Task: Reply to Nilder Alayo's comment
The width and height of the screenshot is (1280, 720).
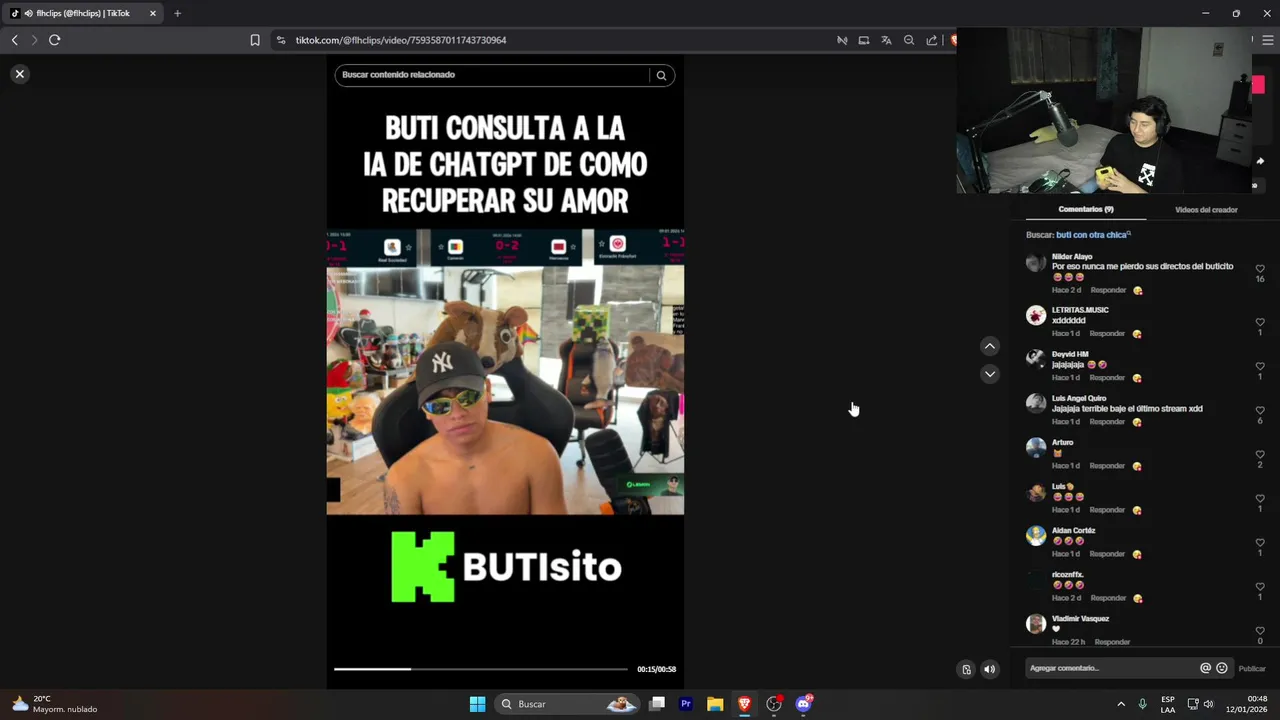Action: (x=1108, y=290)
